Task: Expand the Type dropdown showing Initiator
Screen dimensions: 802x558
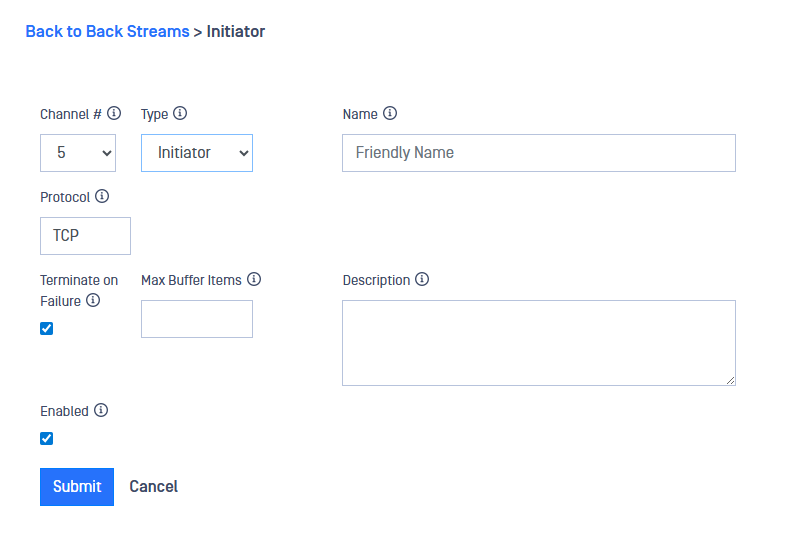Action: coord(197,153)
